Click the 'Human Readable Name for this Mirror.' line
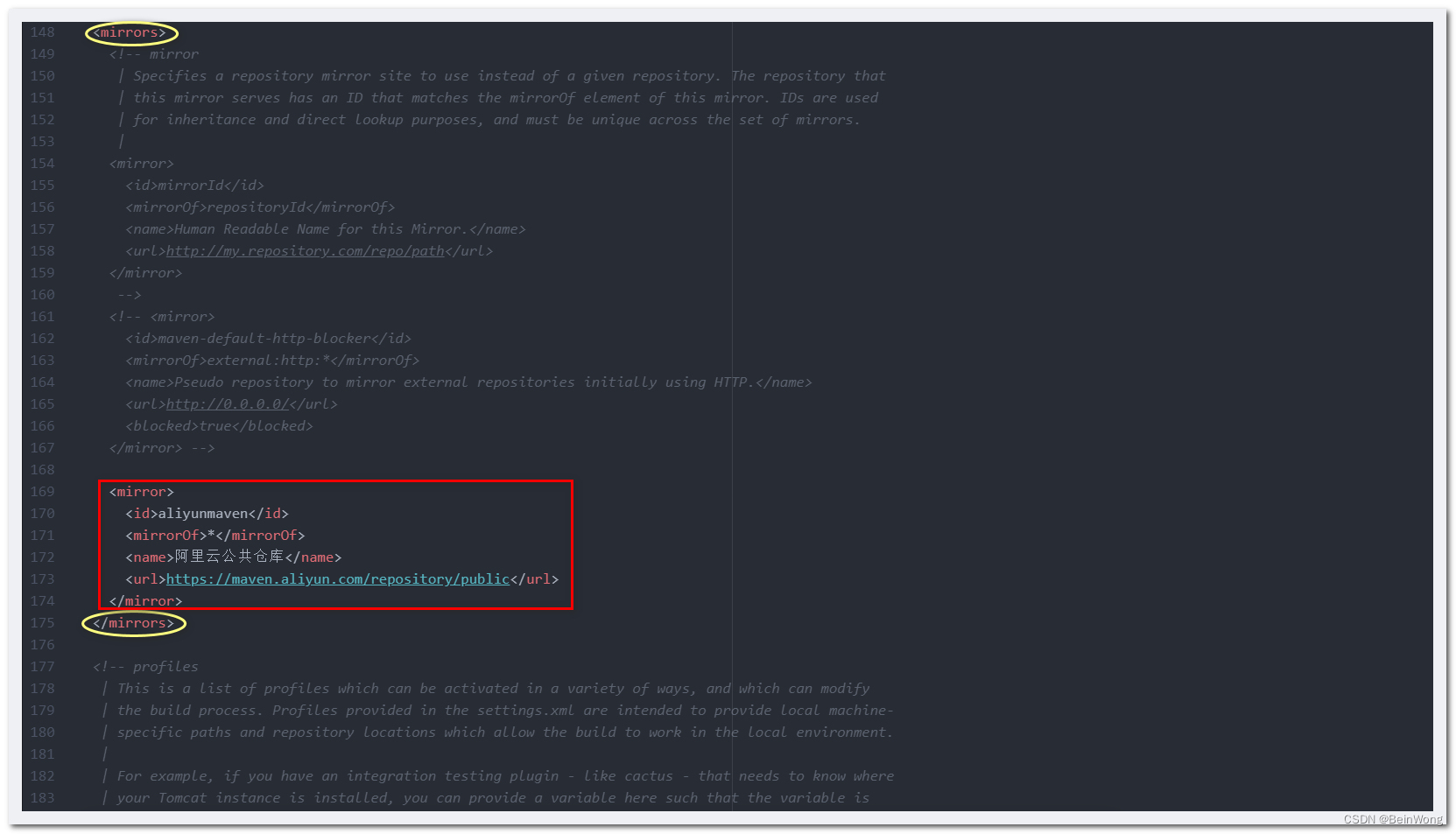The height and width of the screenshot is (834, 1456). click(326, 229)
